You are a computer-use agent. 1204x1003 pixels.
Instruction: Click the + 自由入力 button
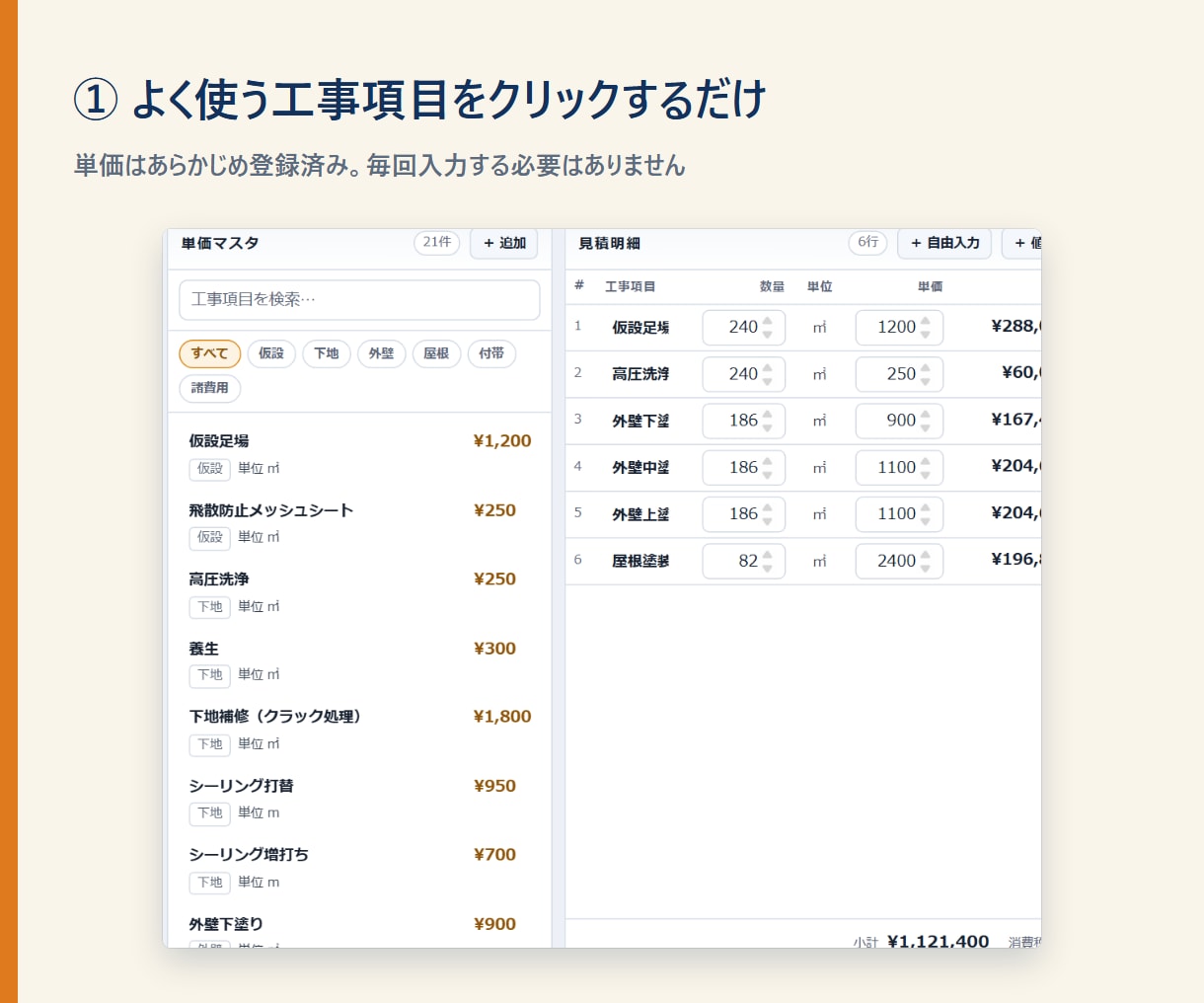coord(944,243)
